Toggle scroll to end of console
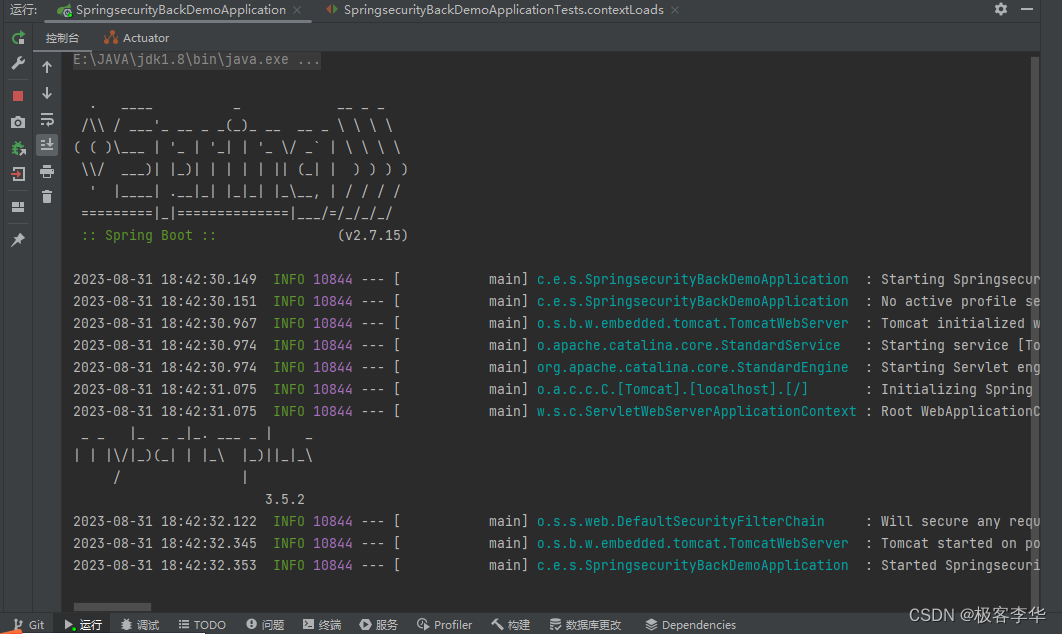The height and width of the screenshot is (634, 1062). tap(47, 145)
